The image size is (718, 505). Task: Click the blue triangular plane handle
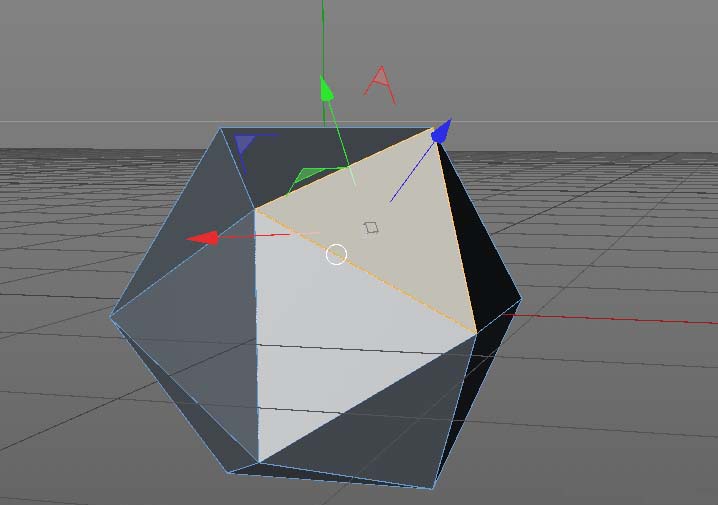[245, 143]
